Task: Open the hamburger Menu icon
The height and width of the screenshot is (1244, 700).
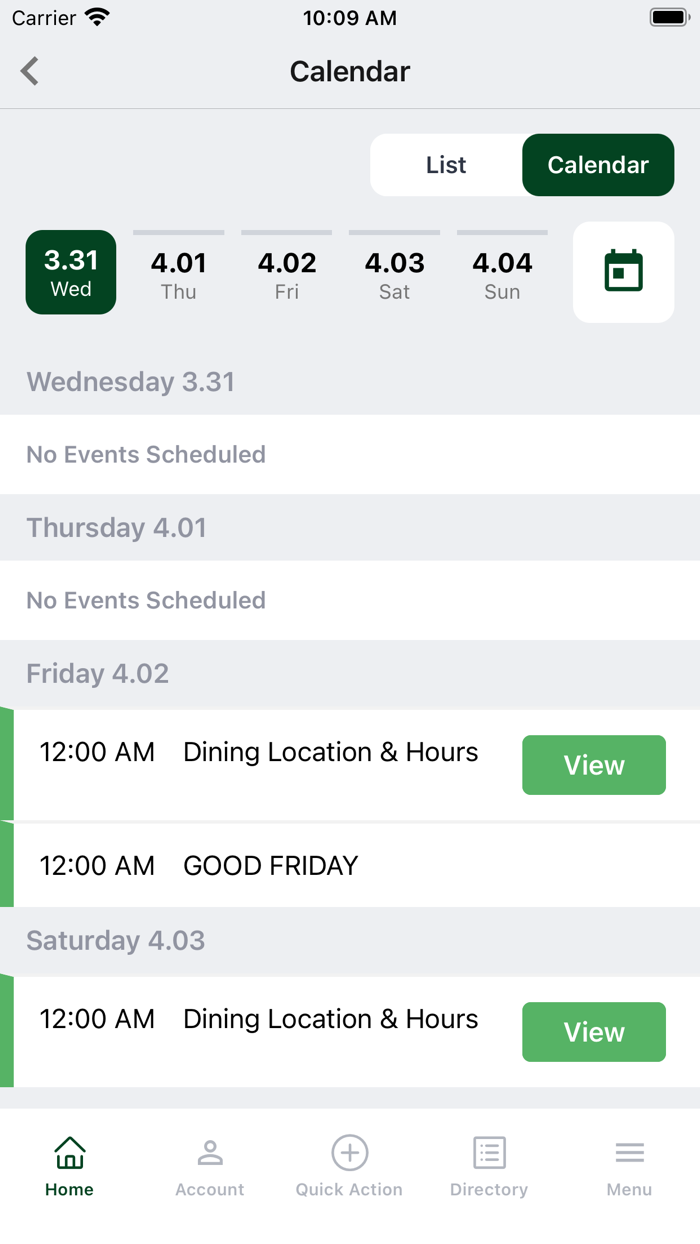Action: click(629, 1153)
